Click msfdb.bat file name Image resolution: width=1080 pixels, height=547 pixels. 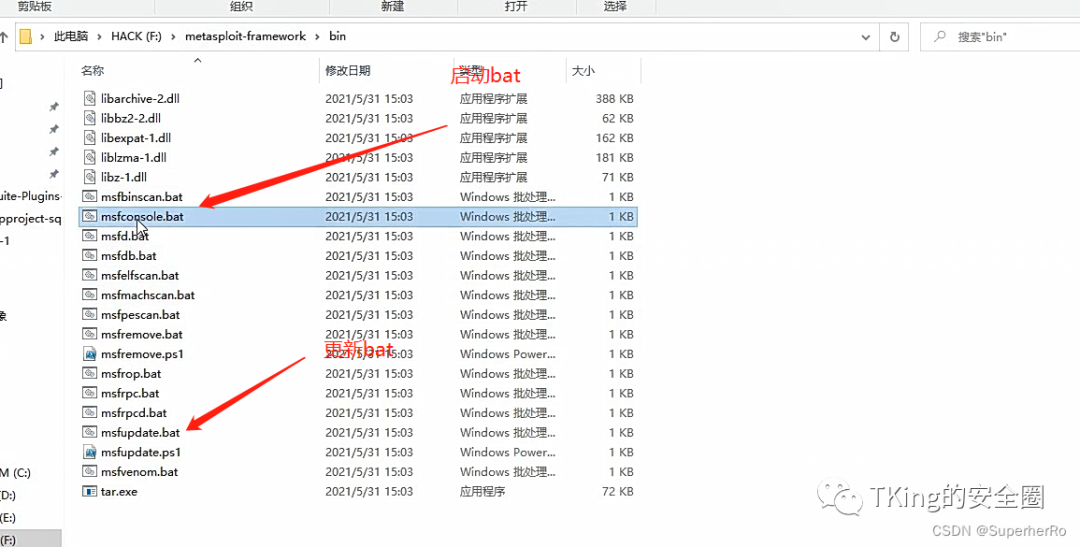(x=129, y=256)
